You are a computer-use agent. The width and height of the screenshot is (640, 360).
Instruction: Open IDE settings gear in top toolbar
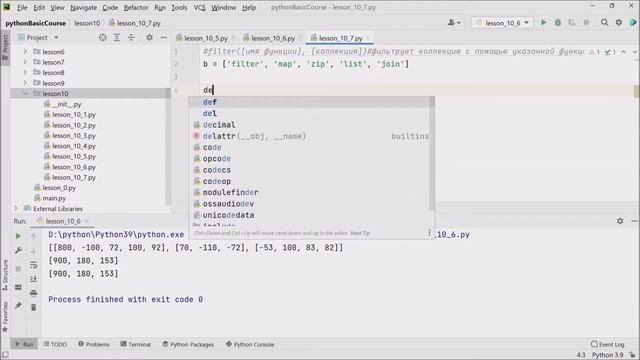click(x=619, y=23)
